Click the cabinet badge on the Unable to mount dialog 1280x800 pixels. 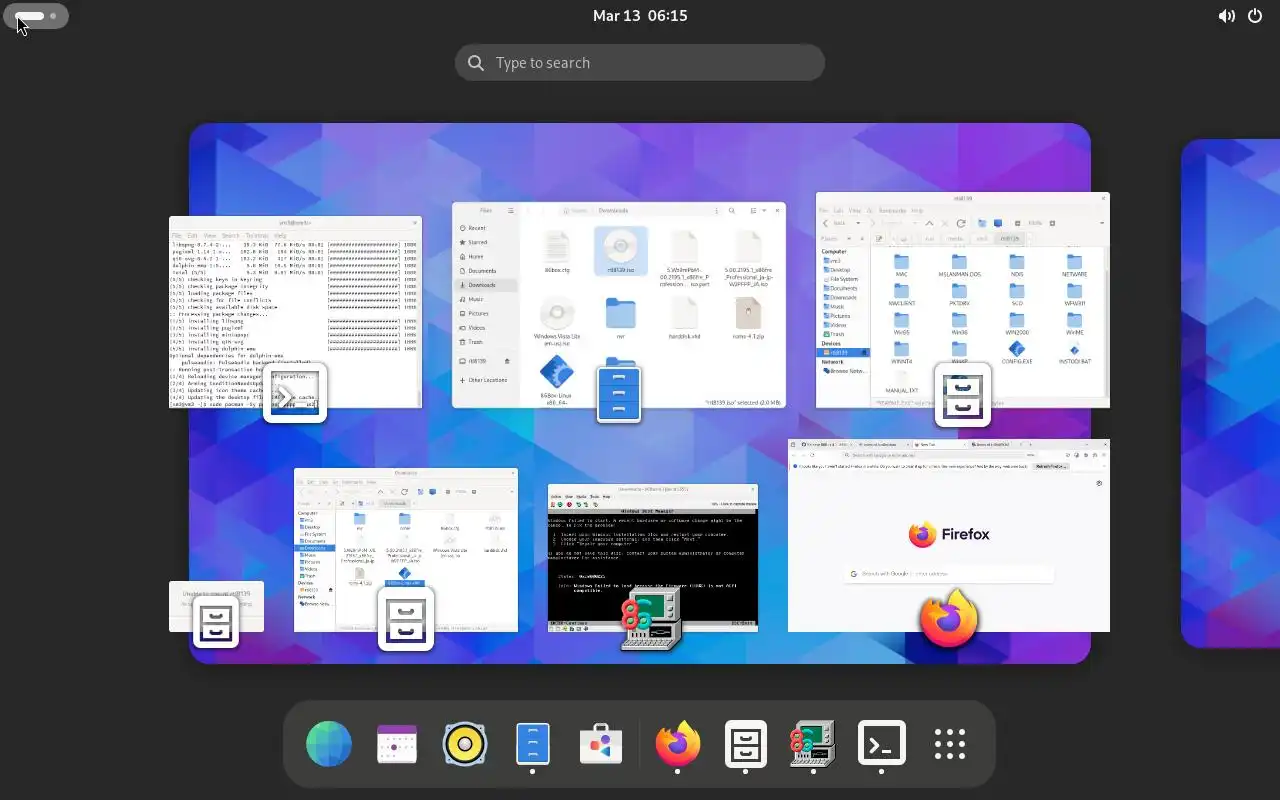216,623
